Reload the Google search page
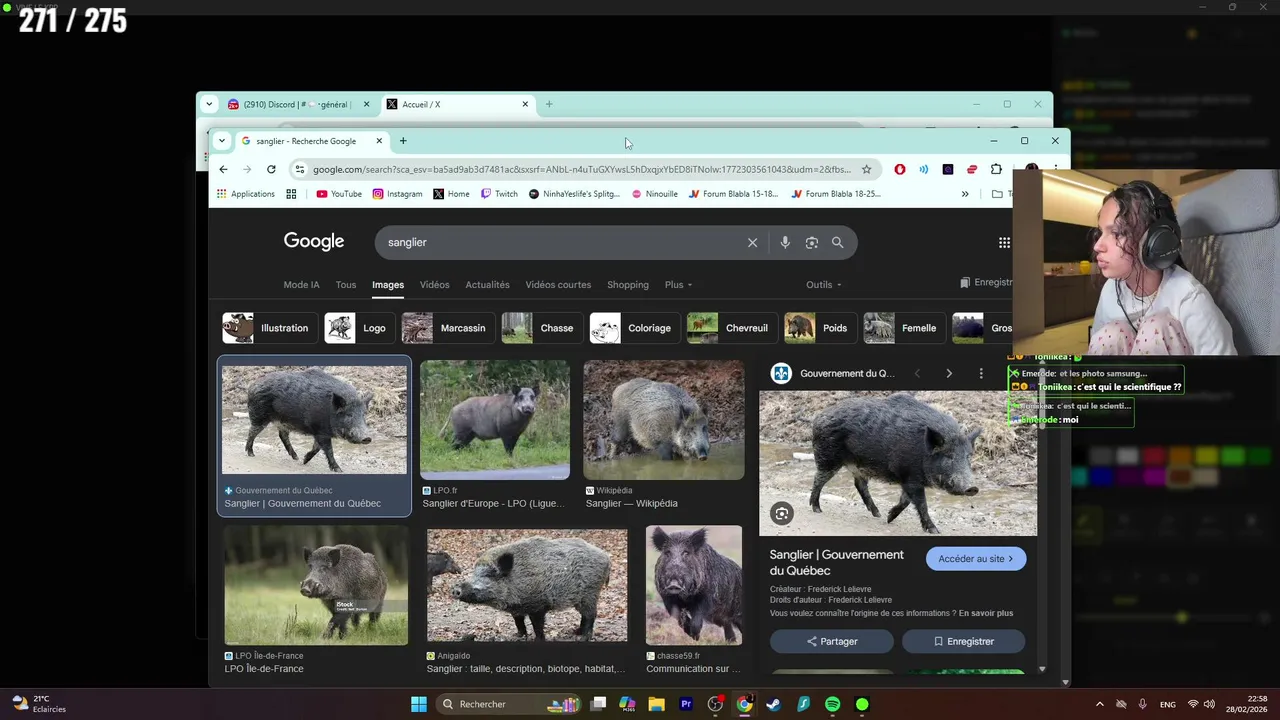The width and height of the screenshot is (1280, 720). [271, 169]
